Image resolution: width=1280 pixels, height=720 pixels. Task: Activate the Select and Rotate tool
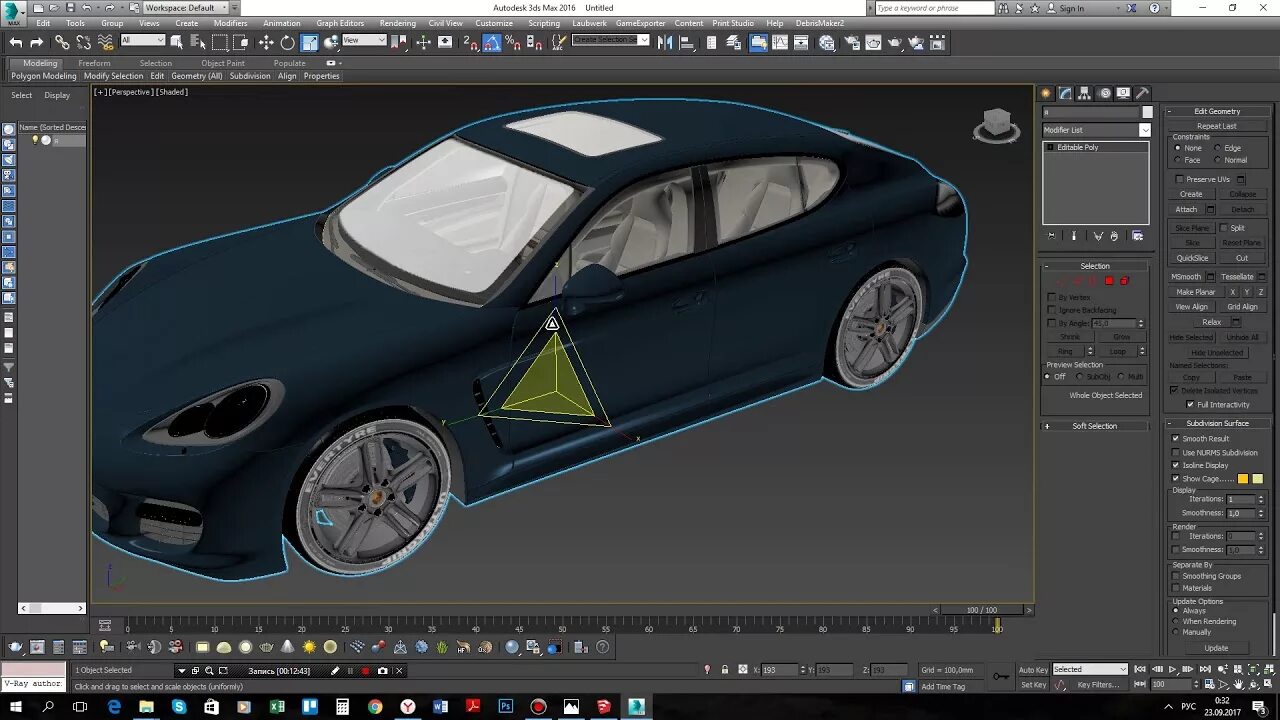point(288,42)
